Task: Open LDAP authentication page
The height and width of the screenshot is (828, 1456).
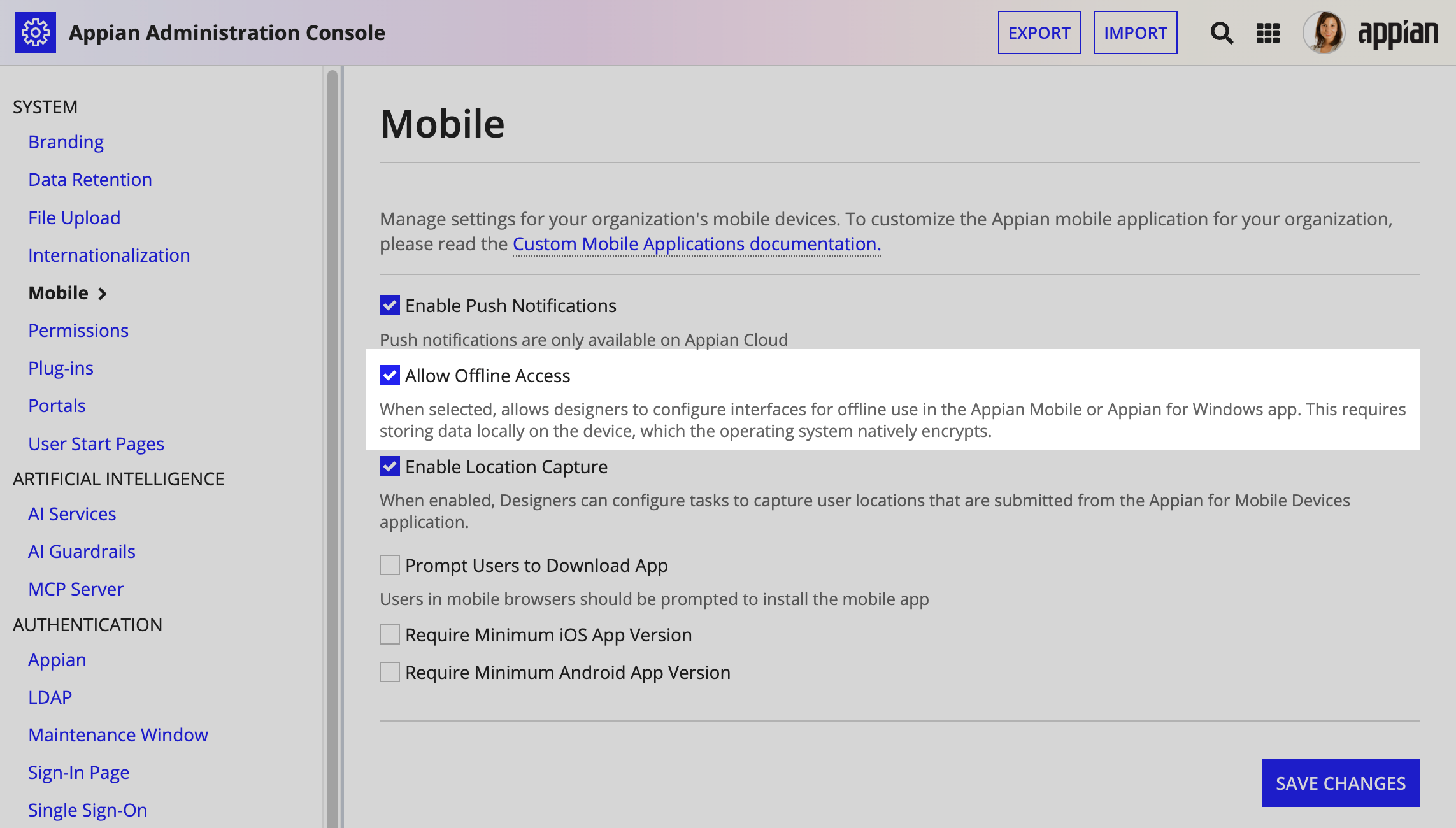Action: 50,697
